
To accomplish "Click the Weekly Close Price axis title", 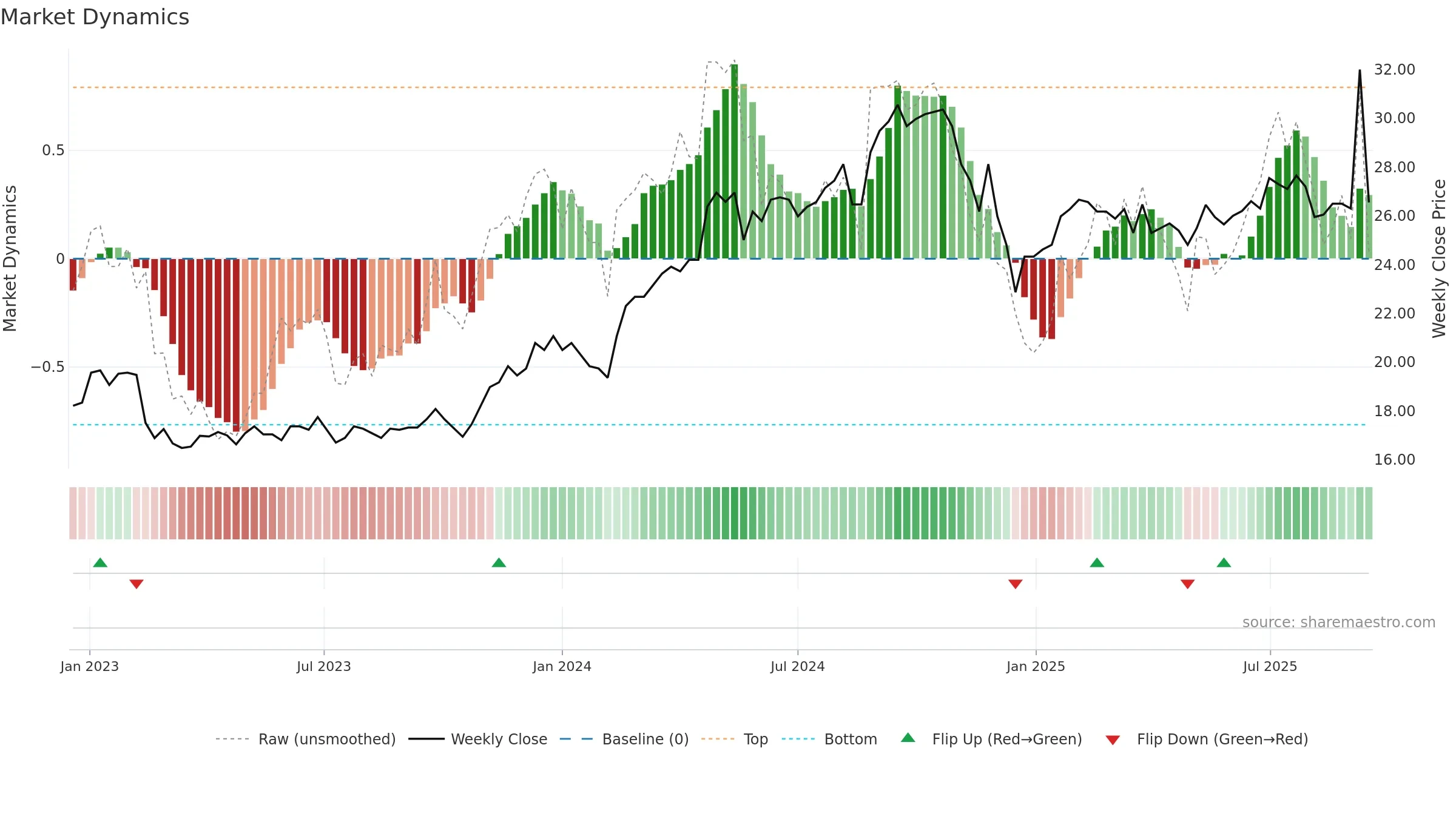I will point(1439,258).
